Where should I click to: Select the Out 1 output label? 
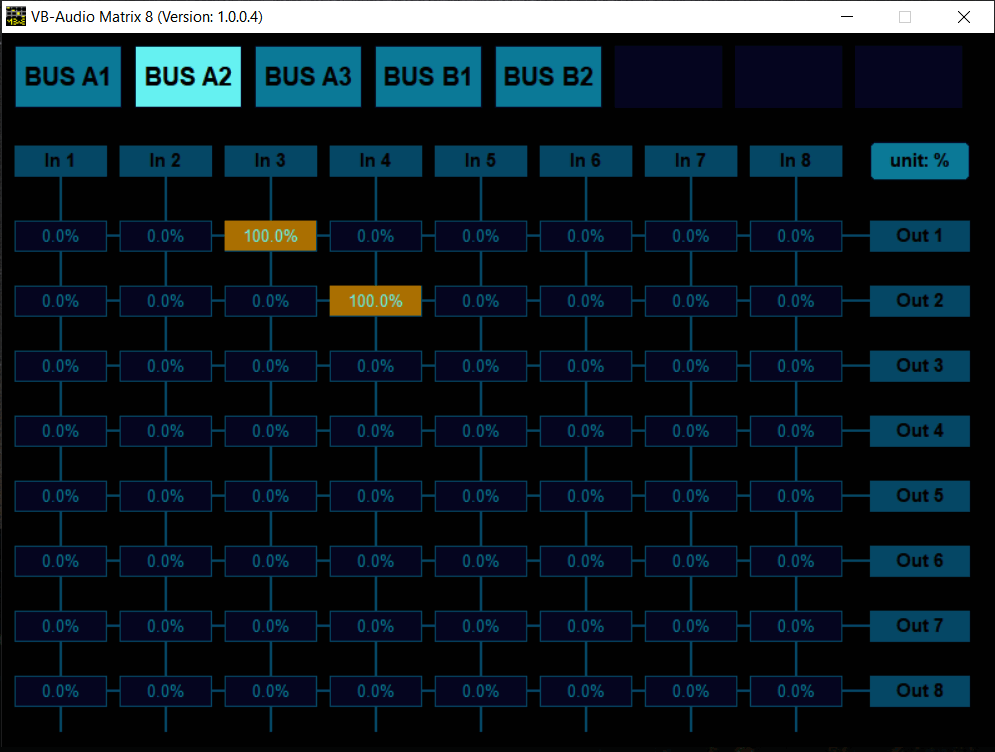(919, 236)
